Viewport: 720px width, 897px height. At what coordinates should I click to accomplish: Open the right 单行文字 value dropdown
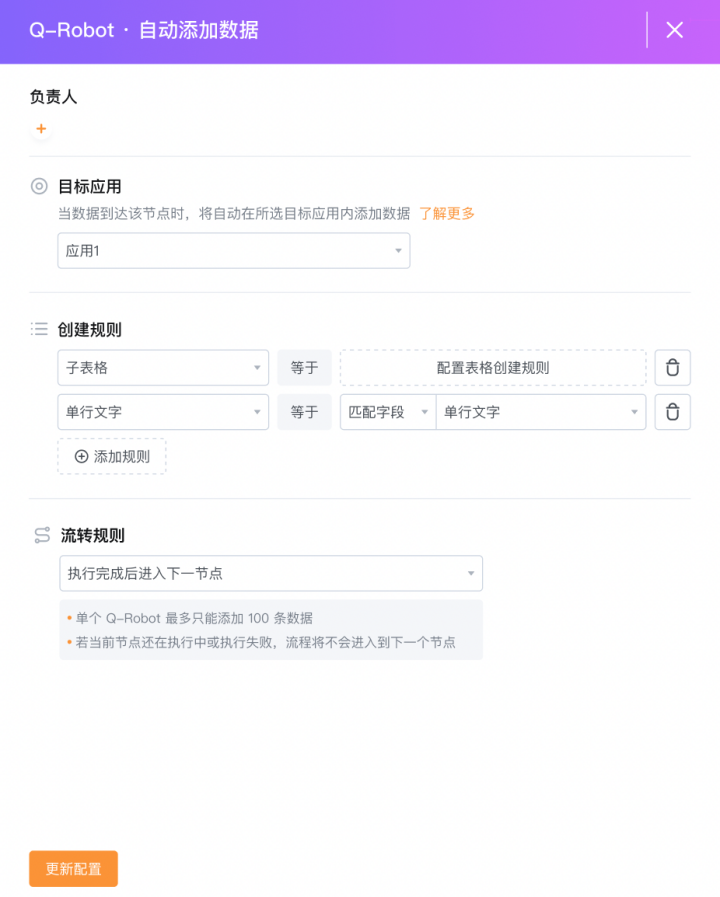pyautogui.click(x=541, y=412)
